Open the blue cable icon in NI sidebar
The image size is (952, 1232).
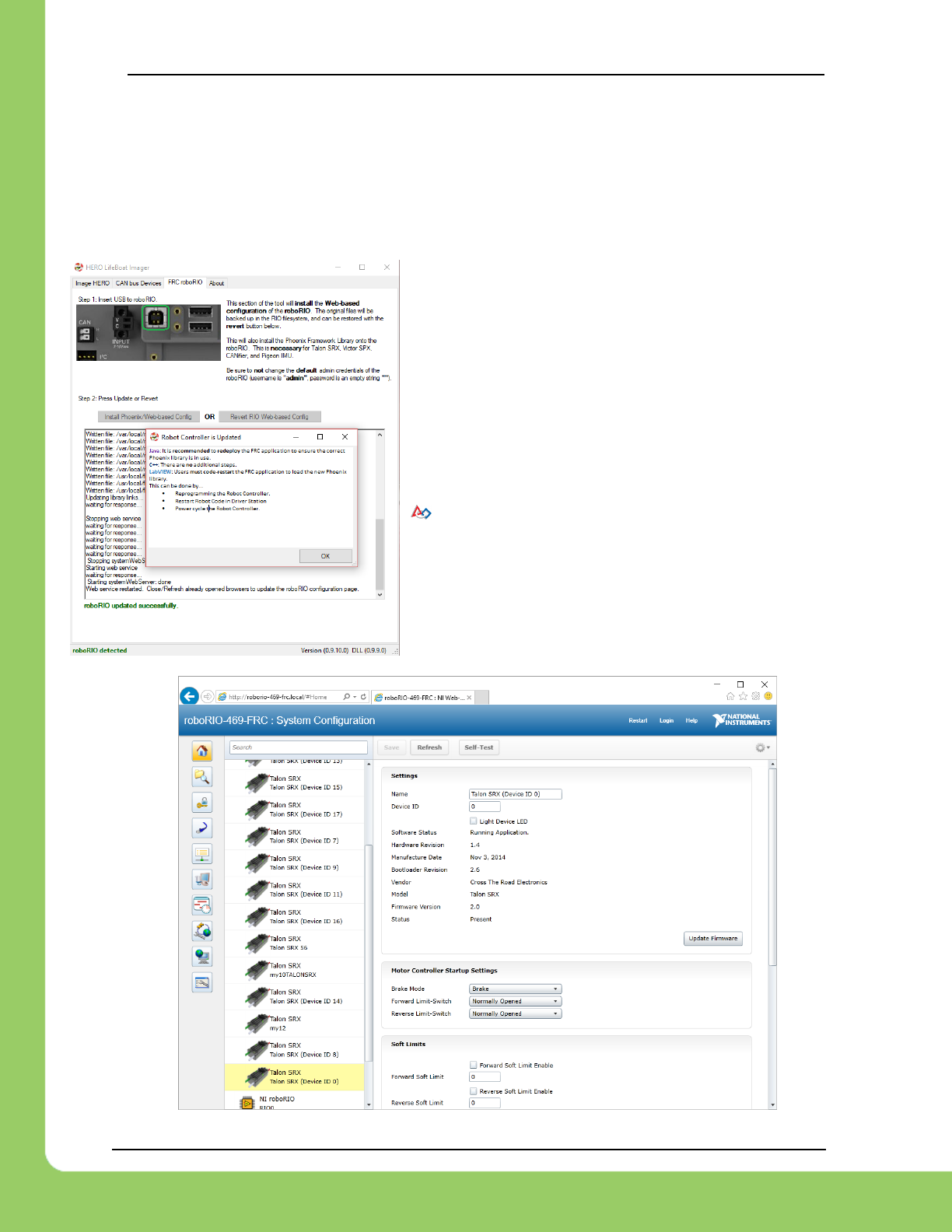point(202,828)
